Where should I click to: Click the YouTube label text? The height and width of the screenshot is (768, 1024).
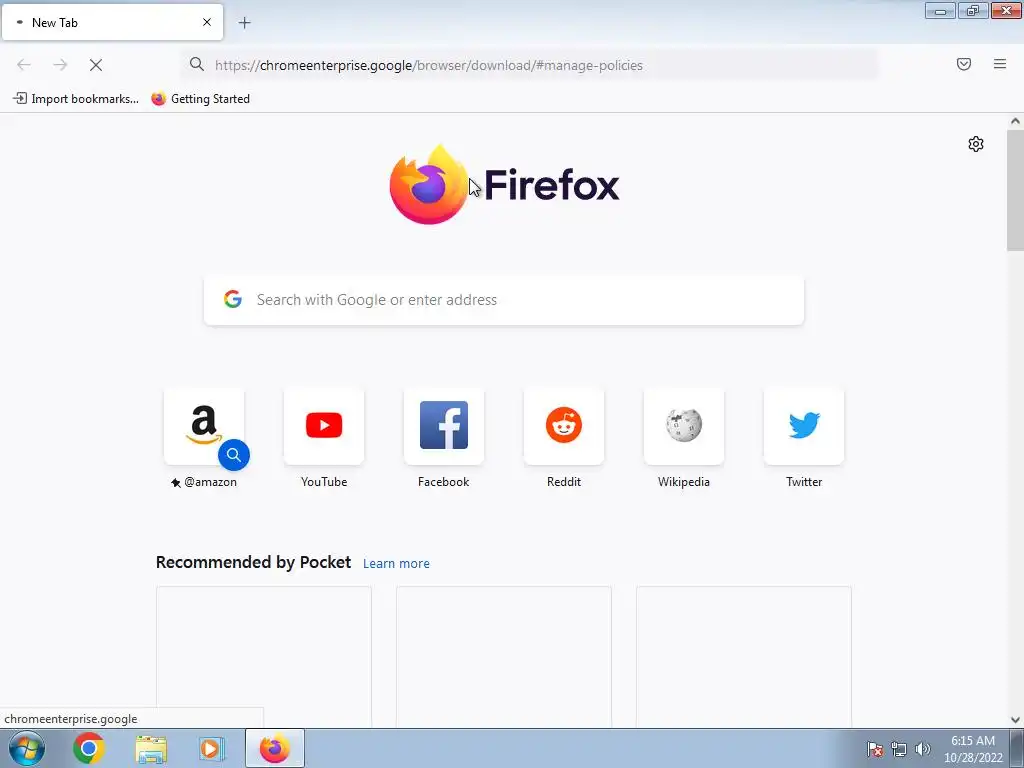click(x=324, y=482)
